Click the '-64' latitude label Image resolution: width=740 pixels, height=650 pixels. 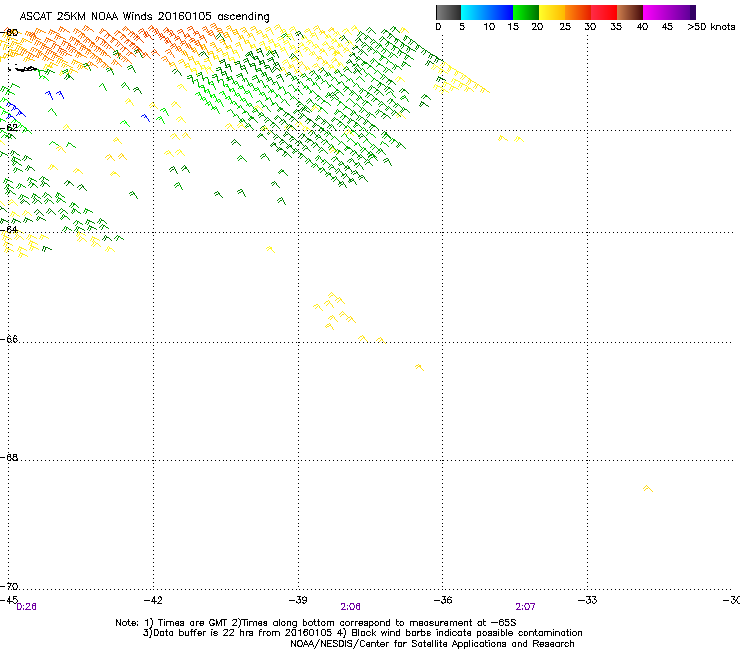click(x=9, y=229)
